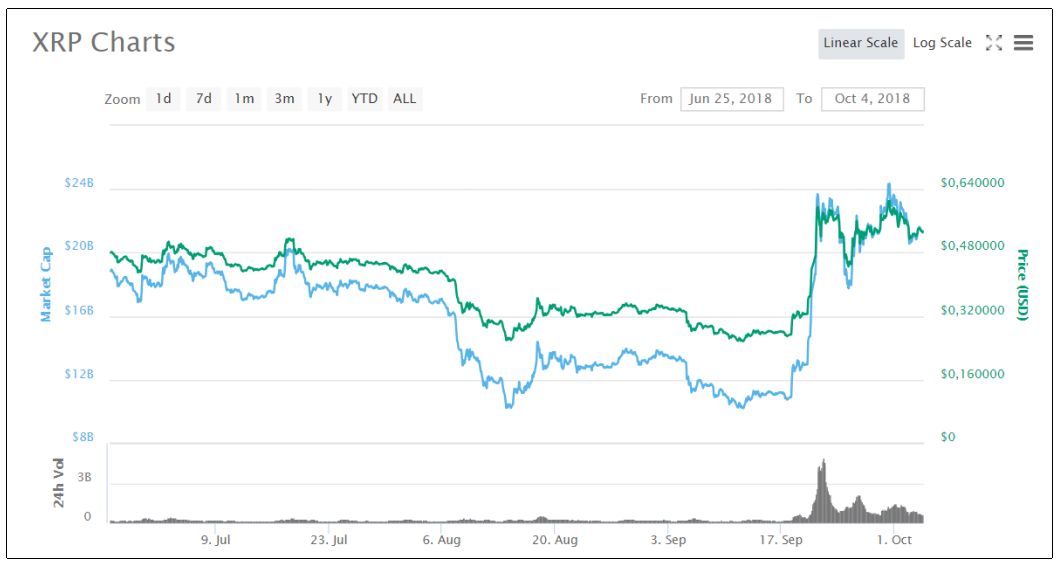Set zoom range to 1d
The image size is (1059, 564).
(x=163, y=99)
